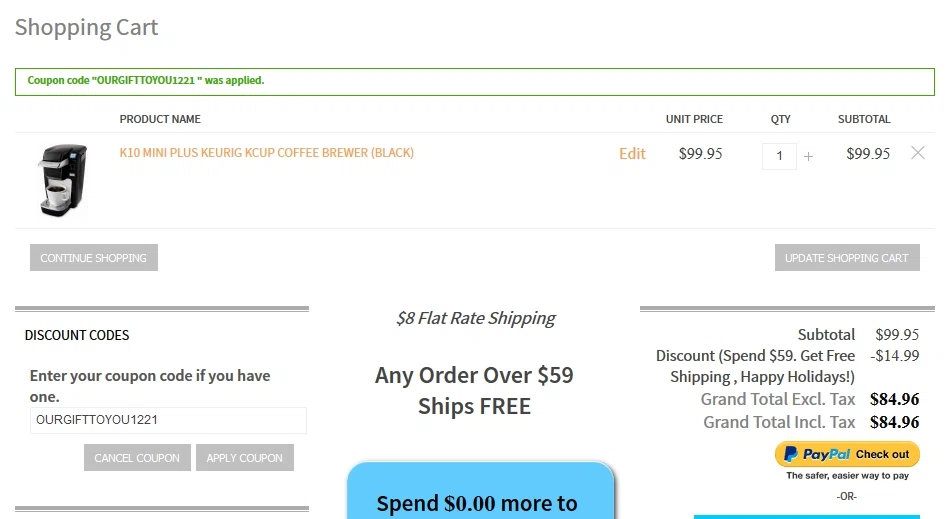The width and height of the screenshot is (948, 519).
Task: Click Continue Shopping button
Action: (94, 258)
